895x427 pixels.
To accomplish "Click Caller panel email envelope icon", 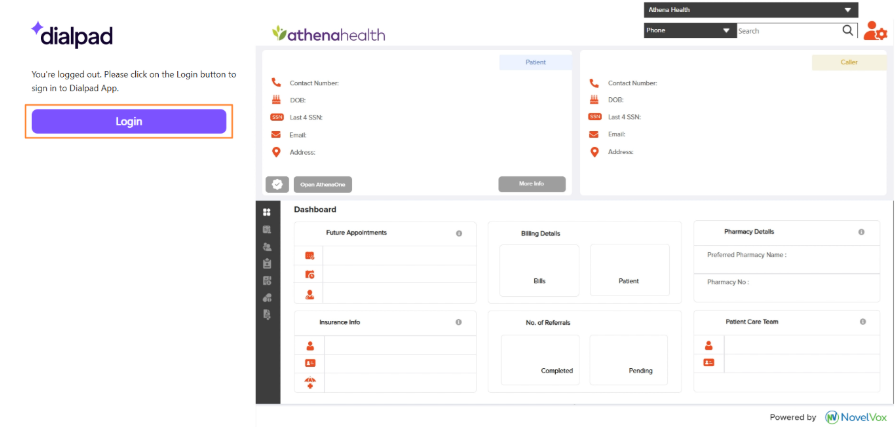I will [594, 135].
